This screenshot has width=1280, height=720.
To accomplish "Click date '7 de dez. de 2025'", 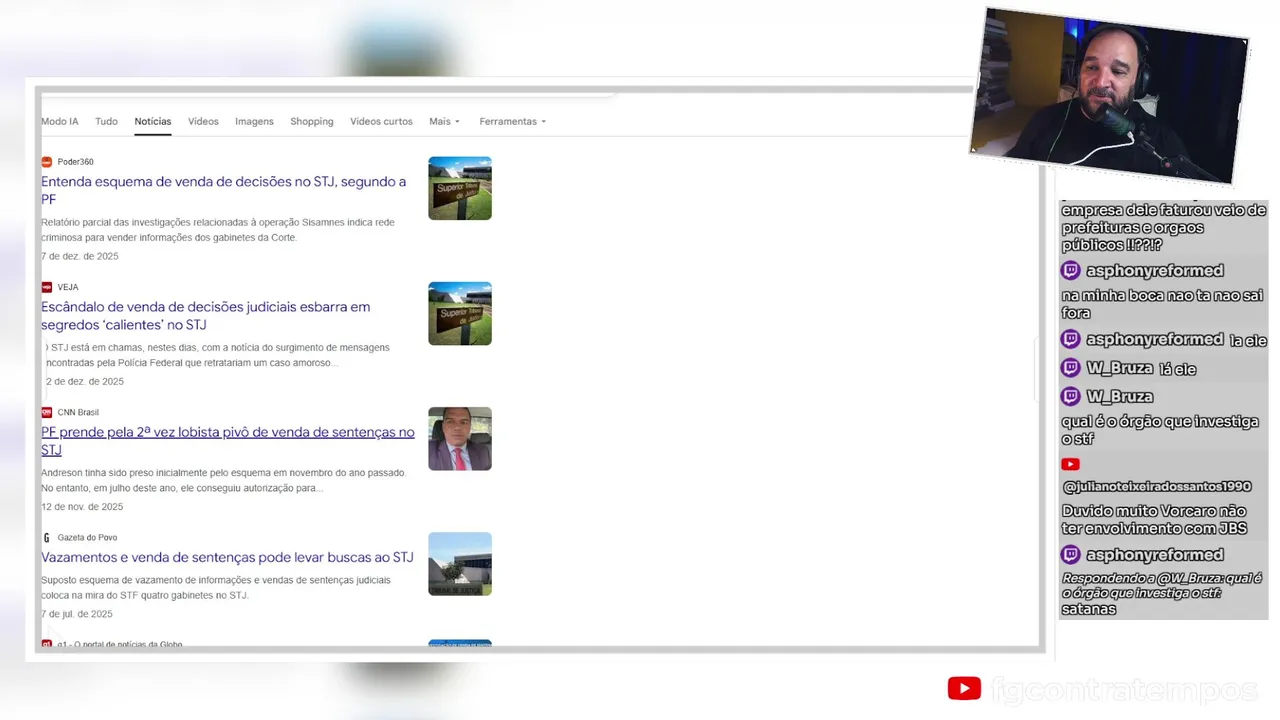I will coord(80,256).
